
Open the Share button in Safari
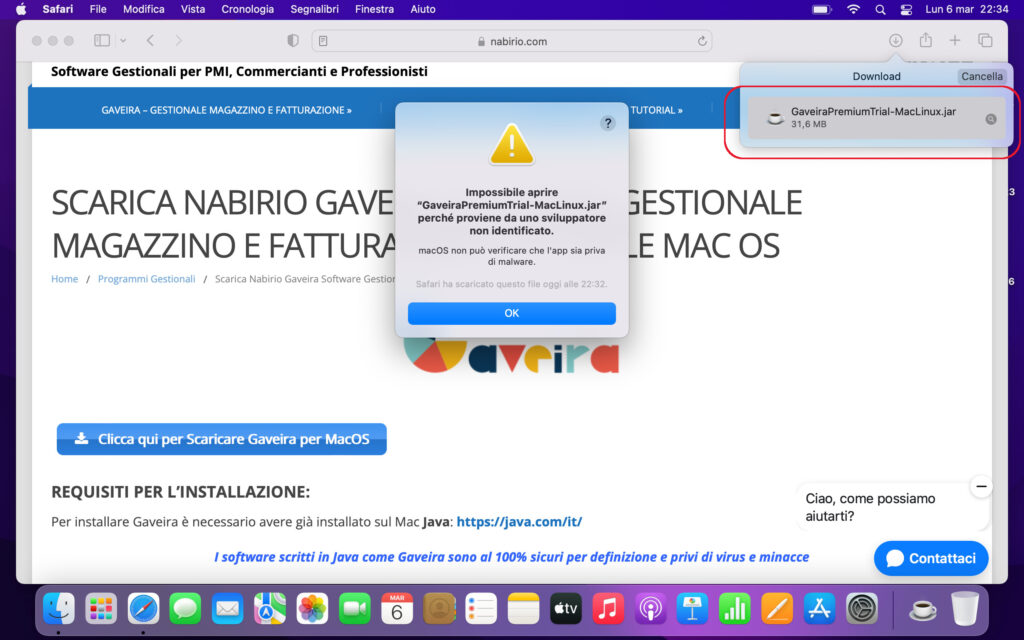point(925,40)
